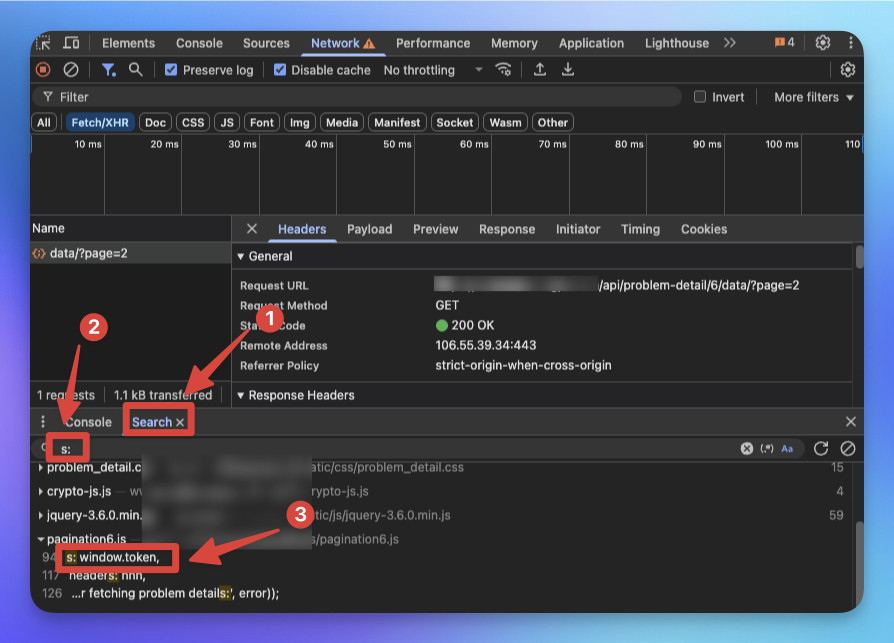This screenshot has width=894, height=643.
Task: Switch to the Application tab
Action: tap(591, 43)
